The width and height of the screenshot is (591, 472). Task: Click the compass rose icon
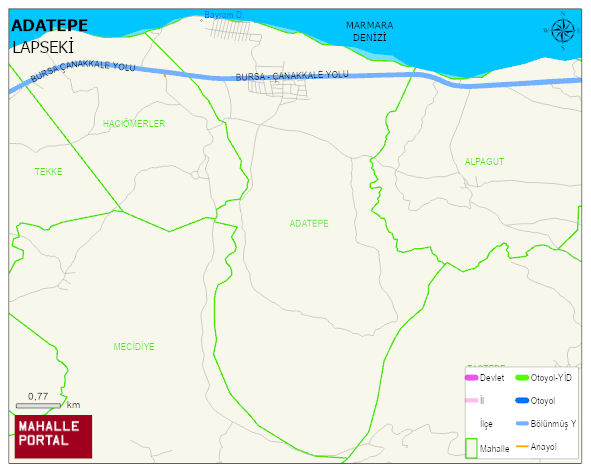pos(563,31)
